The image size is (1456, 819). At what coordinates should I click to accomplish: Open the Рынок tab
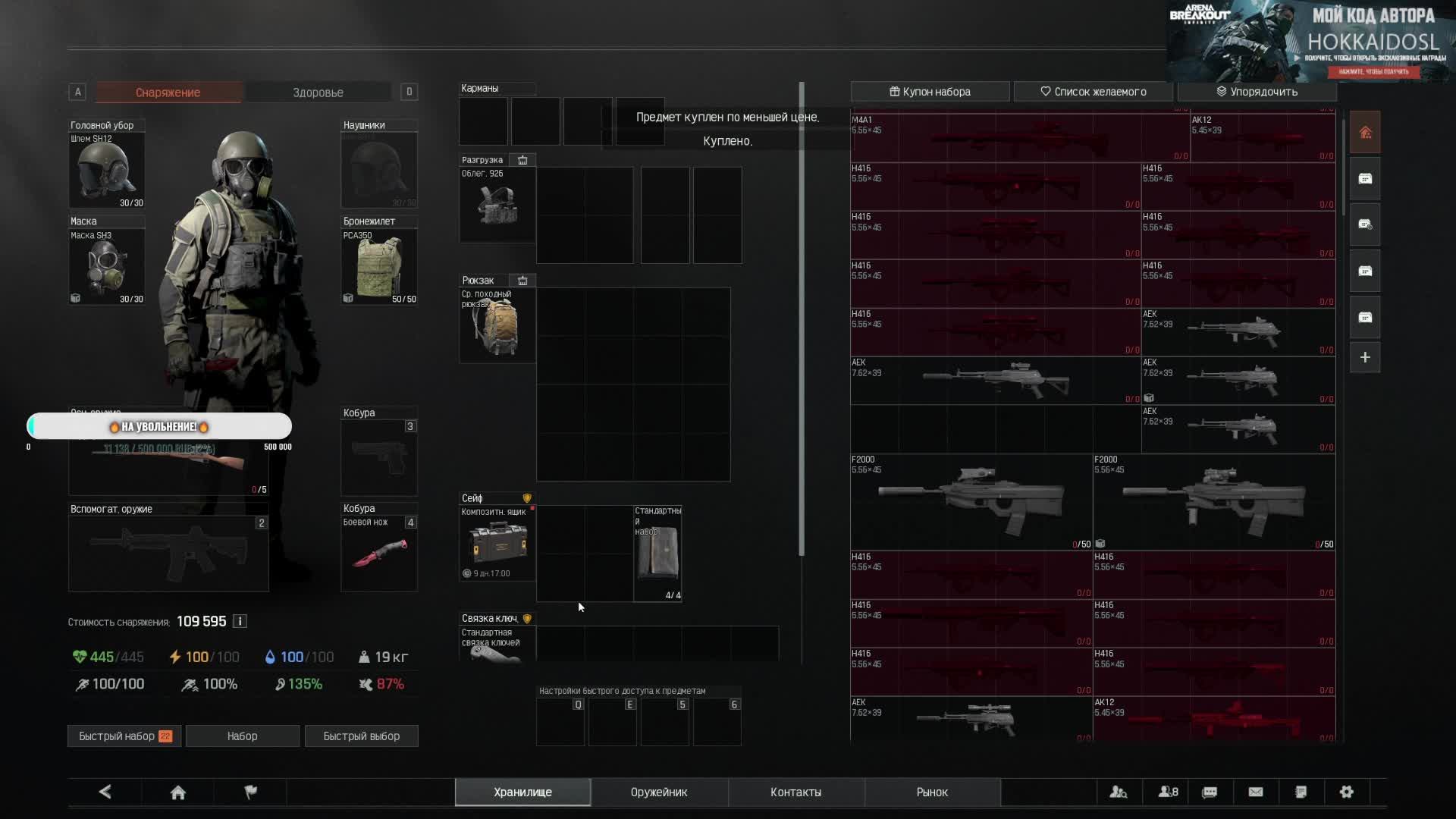point(932,792)
